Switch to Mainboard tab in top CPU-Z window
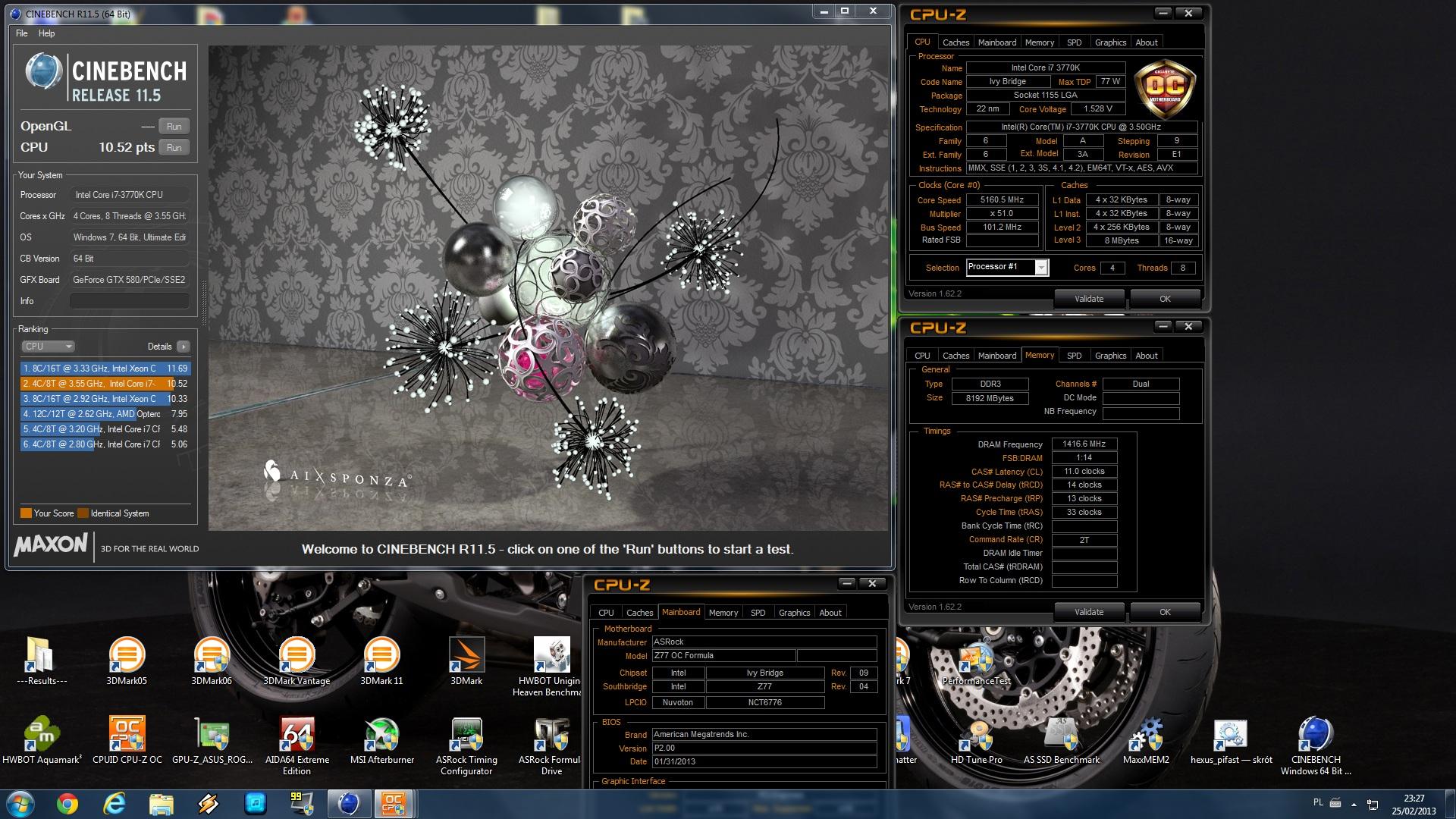Screen dimensions: 1456x819 (996, 42)
